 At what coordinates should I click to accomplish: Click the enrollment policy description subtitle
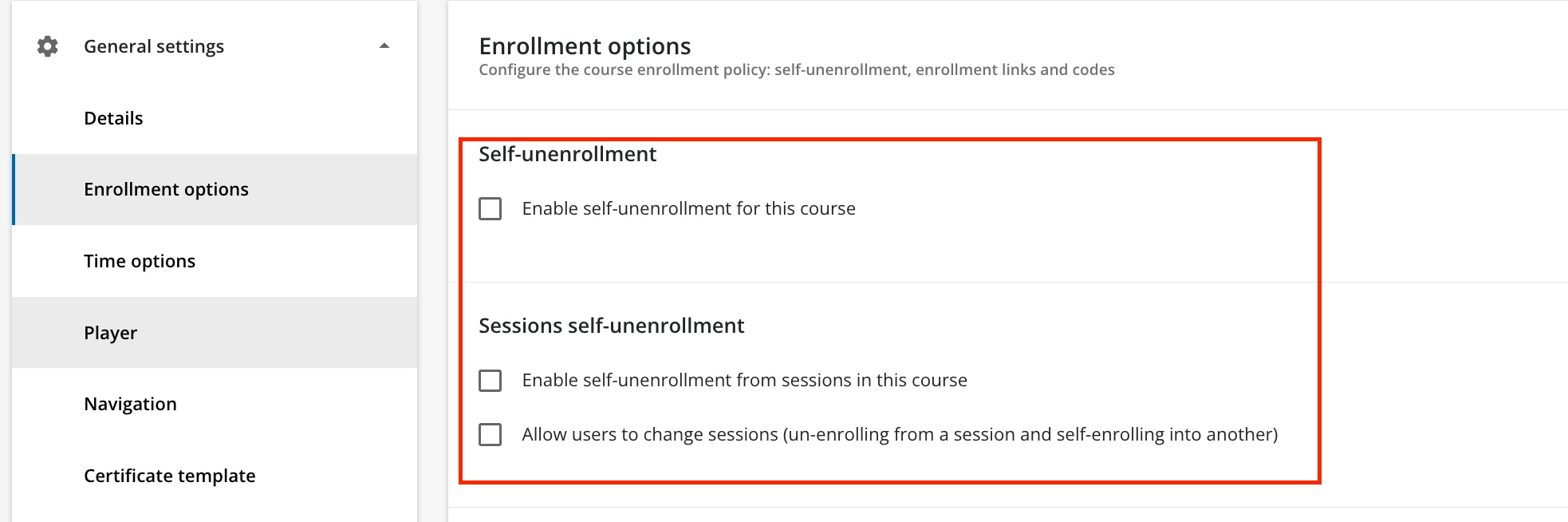pyautogui.click(x=796, y=70)
